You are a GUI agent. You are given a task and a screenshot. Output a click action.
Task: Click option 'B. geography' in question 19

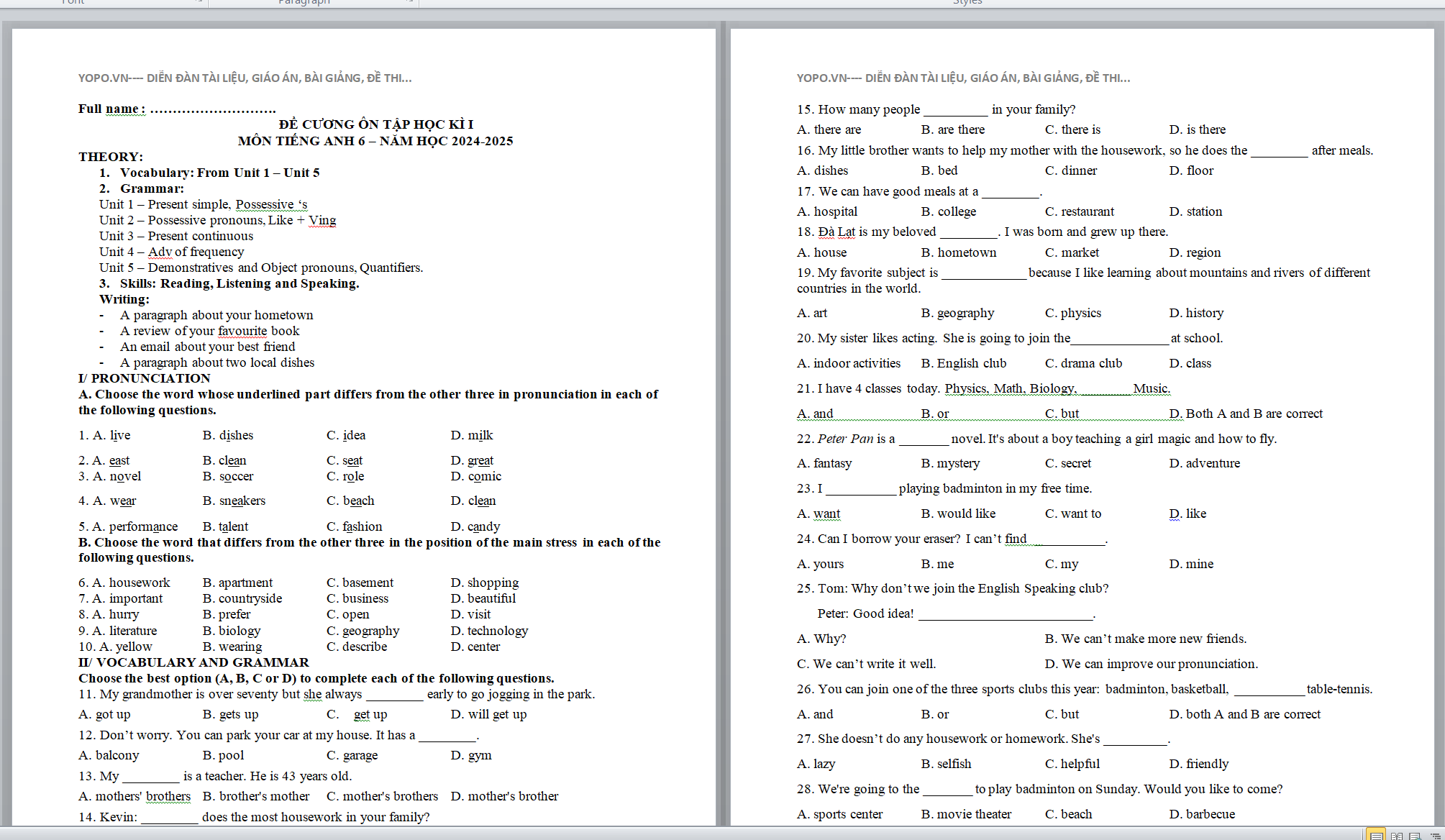point(957,313)
